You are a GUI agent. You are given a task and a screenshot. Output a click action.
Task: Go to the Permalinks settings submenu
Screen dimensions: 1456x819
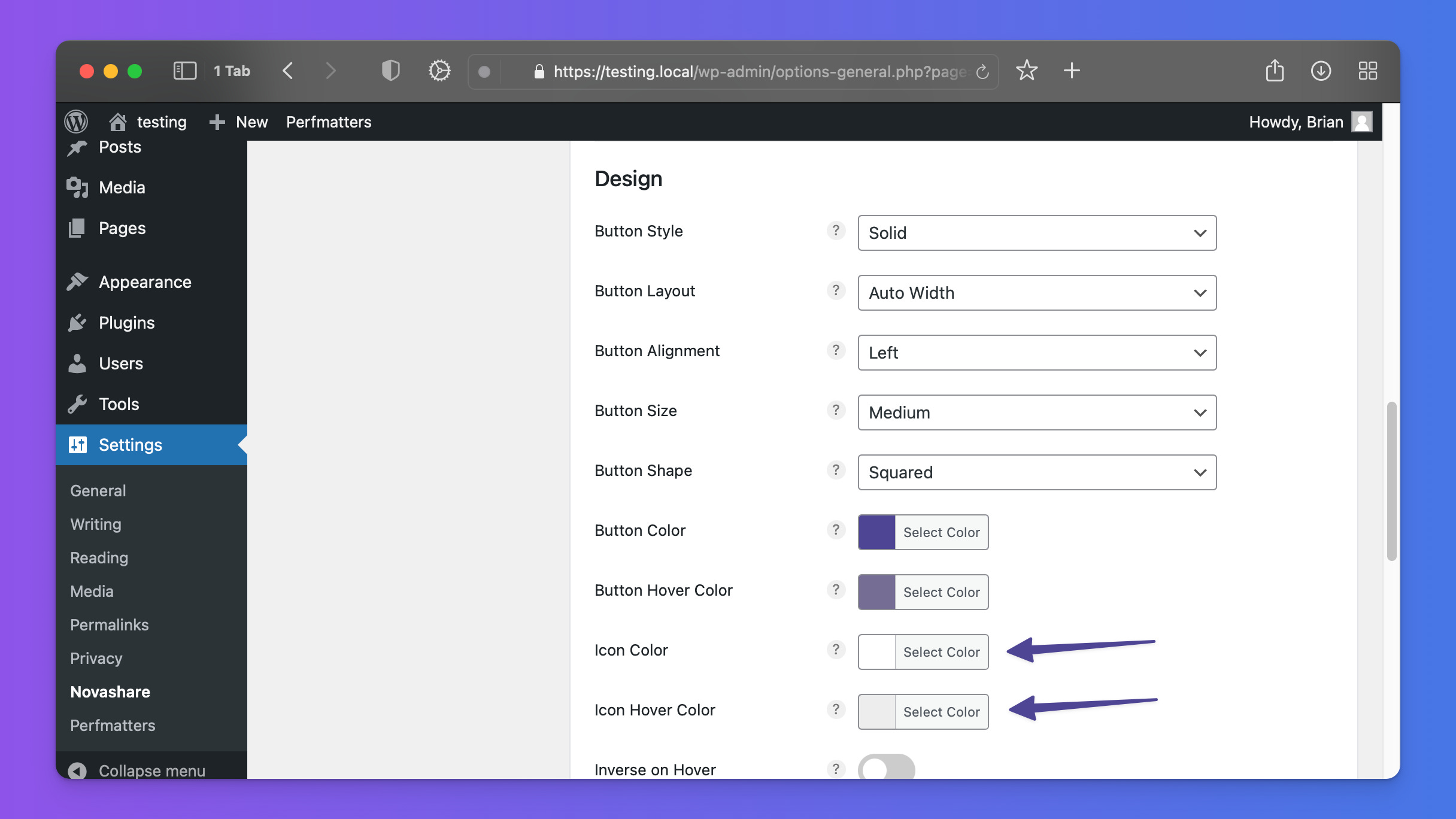pos(109,624)
